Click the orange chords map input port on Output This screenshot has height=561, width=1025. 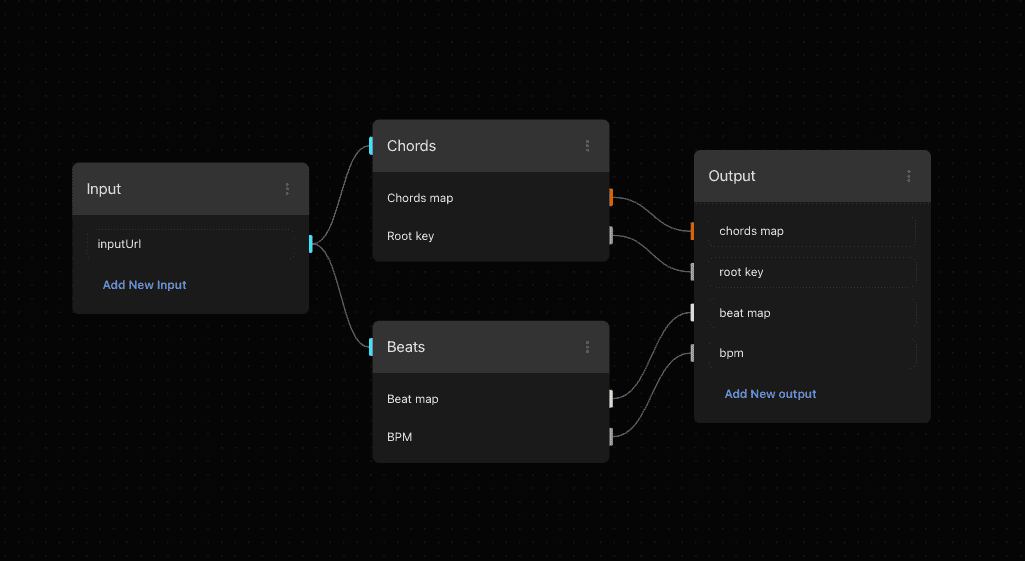point(692,231)
